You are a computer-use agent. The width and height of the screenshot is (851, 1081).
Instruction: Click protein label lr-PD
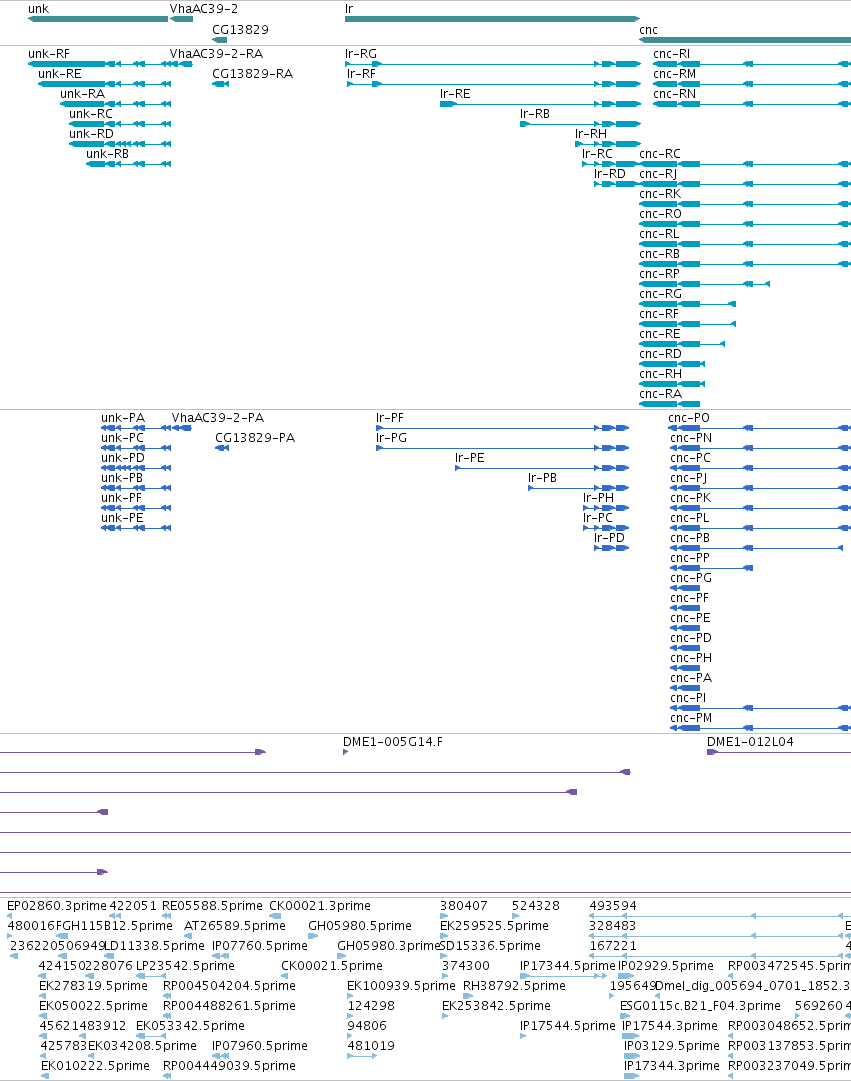[x=610, y=538]
